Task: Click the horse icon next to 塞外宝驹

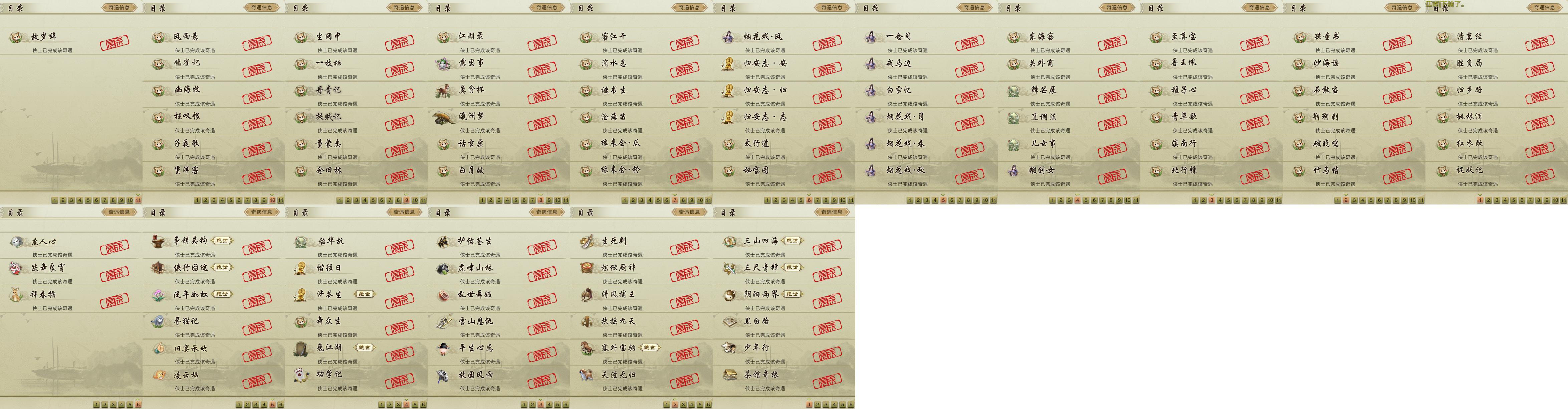Action: pyautogui.click(x=587, y=348)
